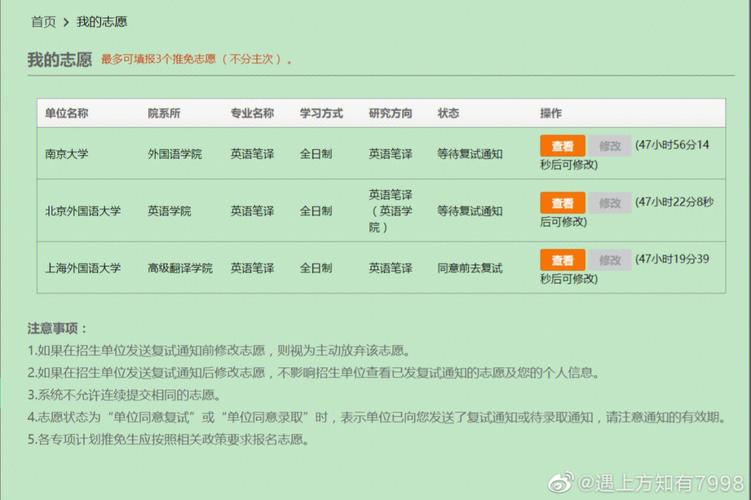Open the 首页 breadcrumb link

[x=44, y=22]
